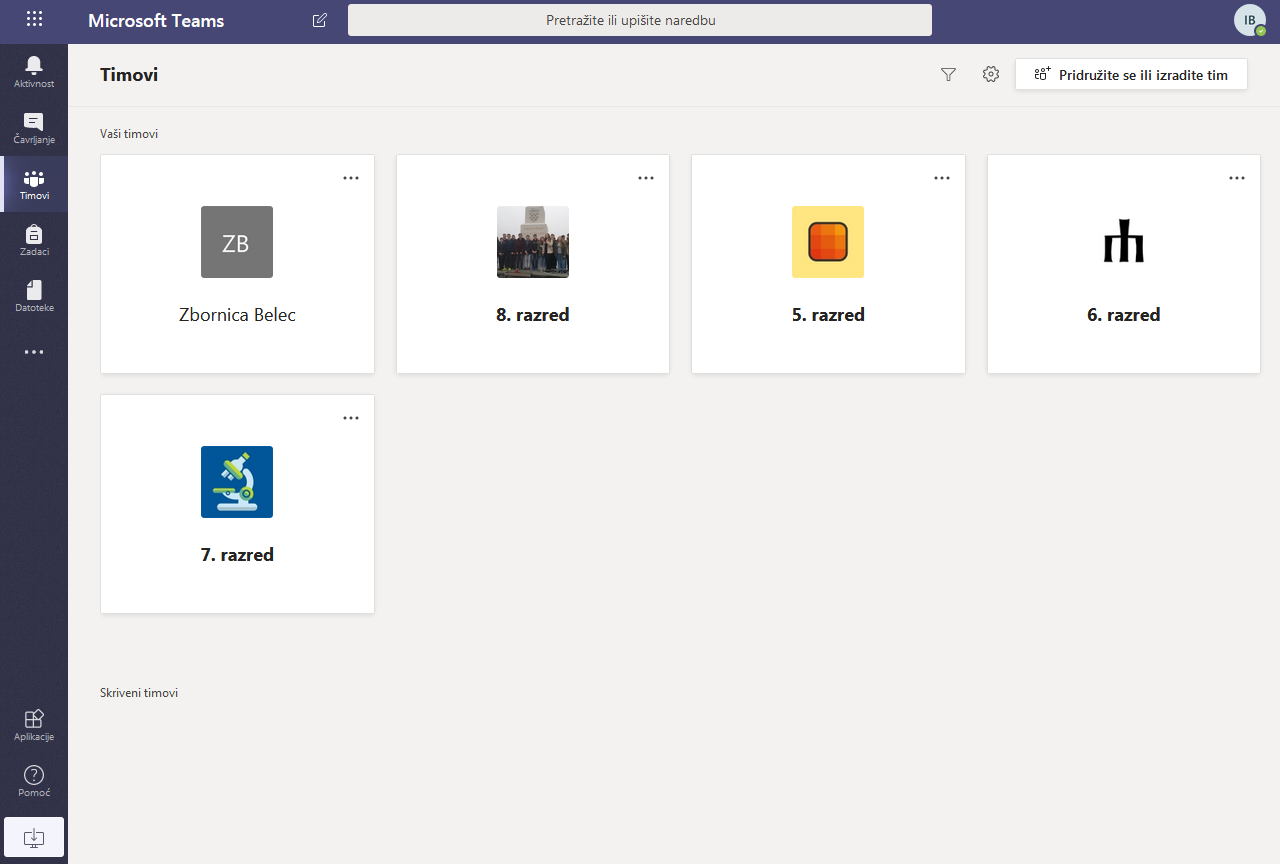Expand the Skriveni timovi section

pos(139,692)
